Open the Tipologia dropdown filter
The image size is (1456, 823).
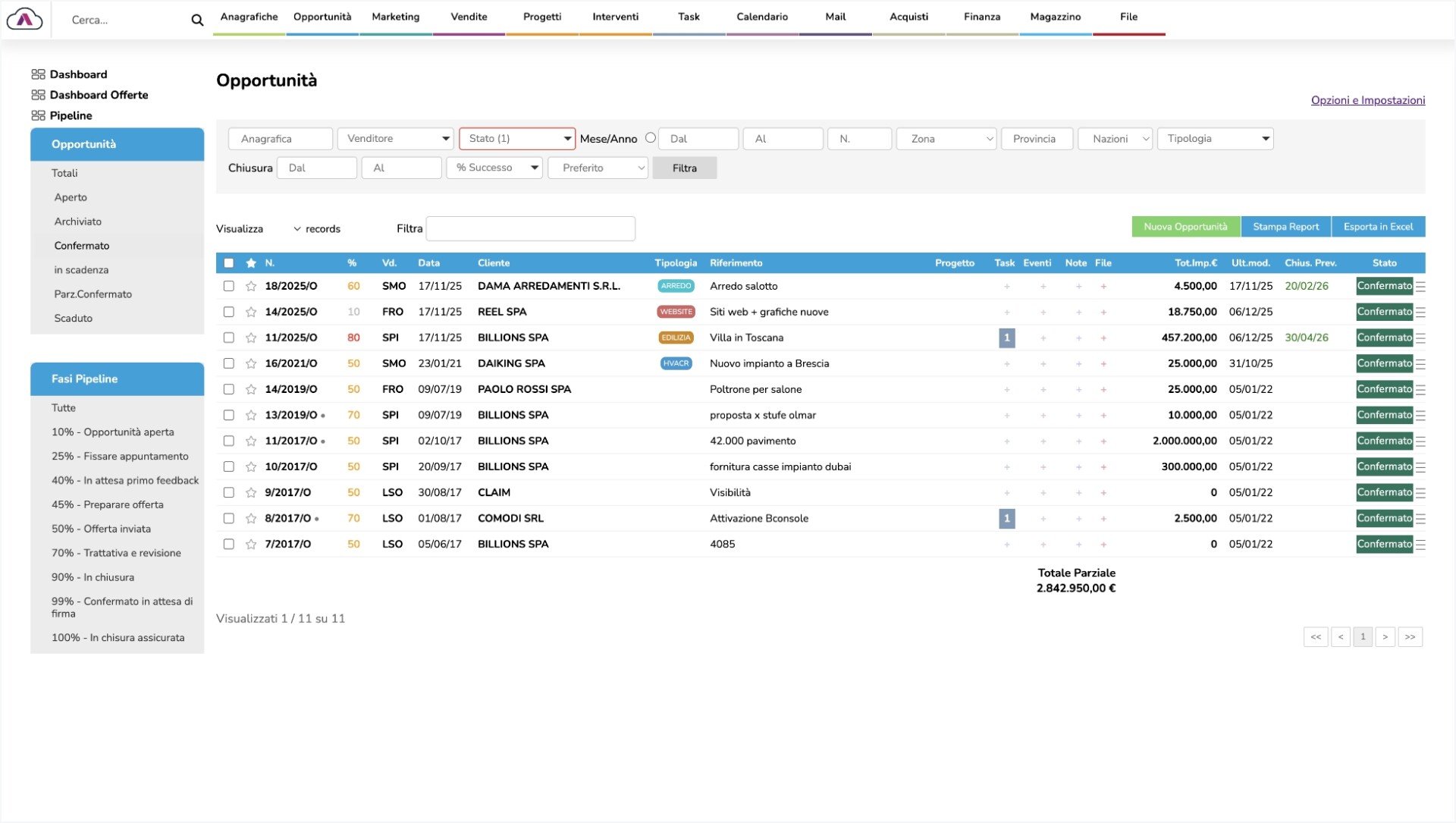pyautogui.click(x=1215, y=139)
